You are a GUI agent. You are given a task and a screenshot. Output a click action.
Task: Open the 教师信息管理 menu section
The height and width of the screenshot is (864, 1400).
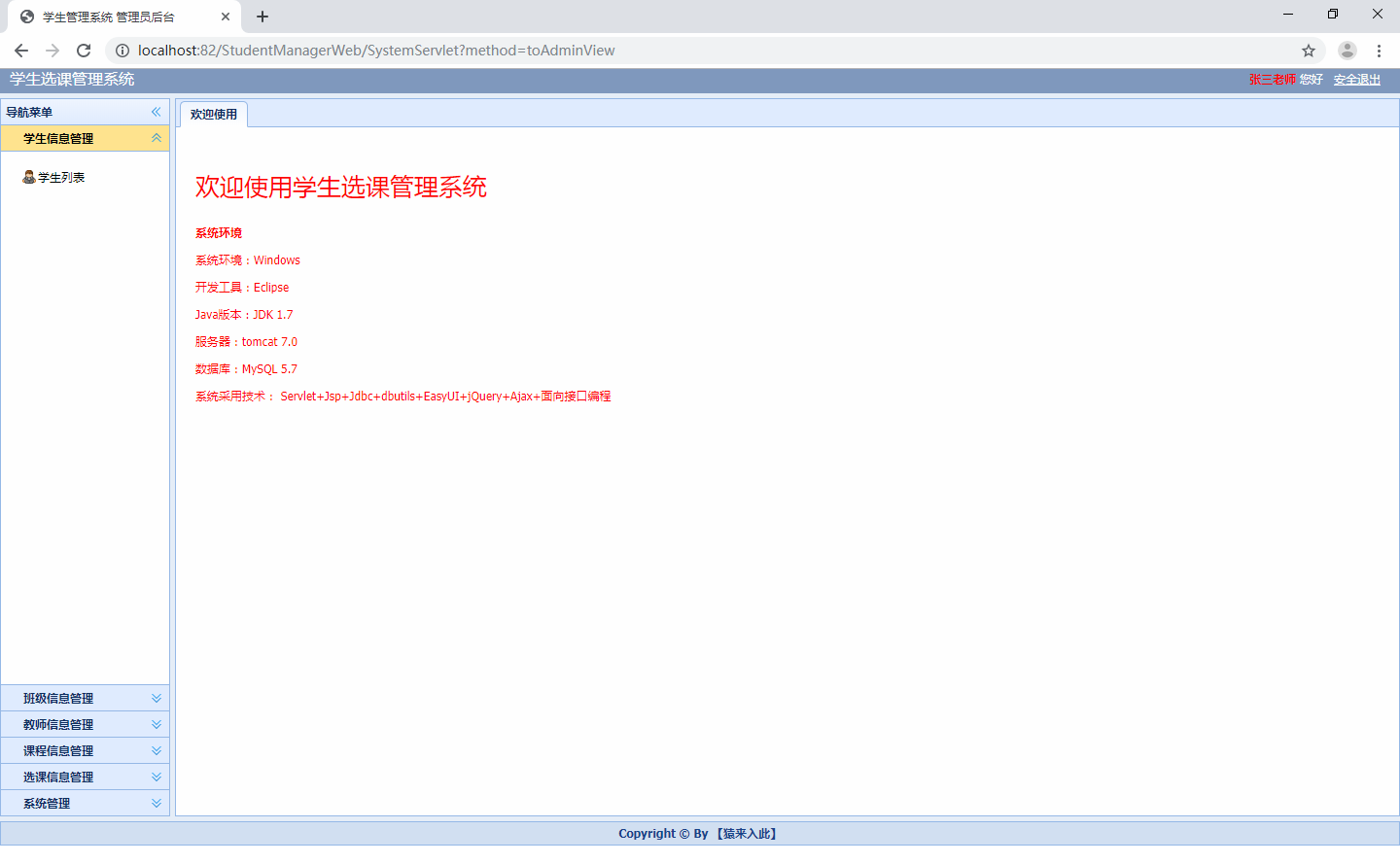[x=85, y=724]
